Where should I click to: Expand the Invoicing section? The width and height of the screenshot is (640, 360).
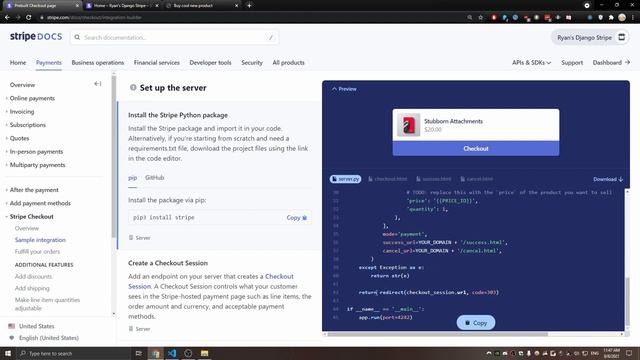point(22,111)
